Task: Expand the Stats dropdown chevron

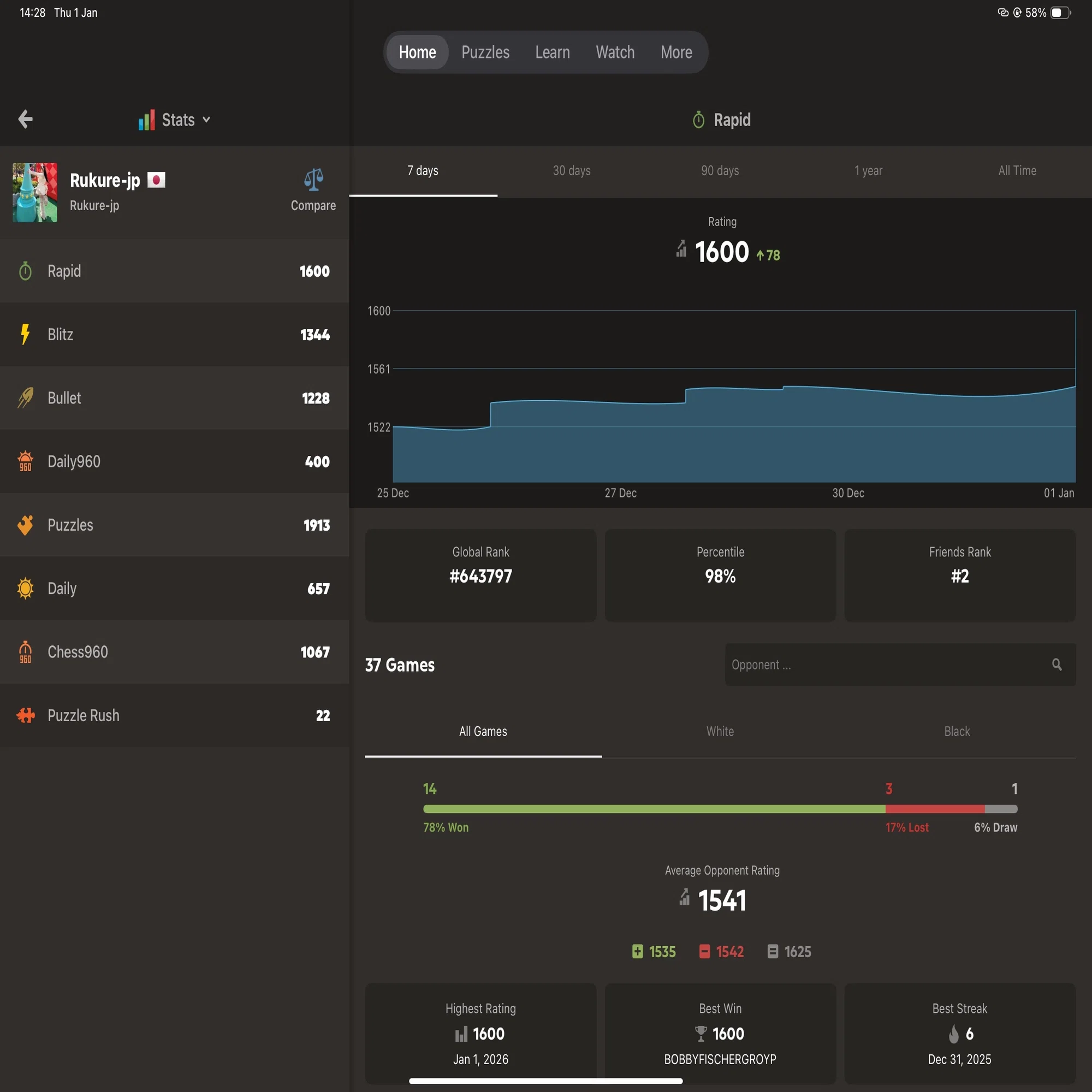Action: [206, 120]
